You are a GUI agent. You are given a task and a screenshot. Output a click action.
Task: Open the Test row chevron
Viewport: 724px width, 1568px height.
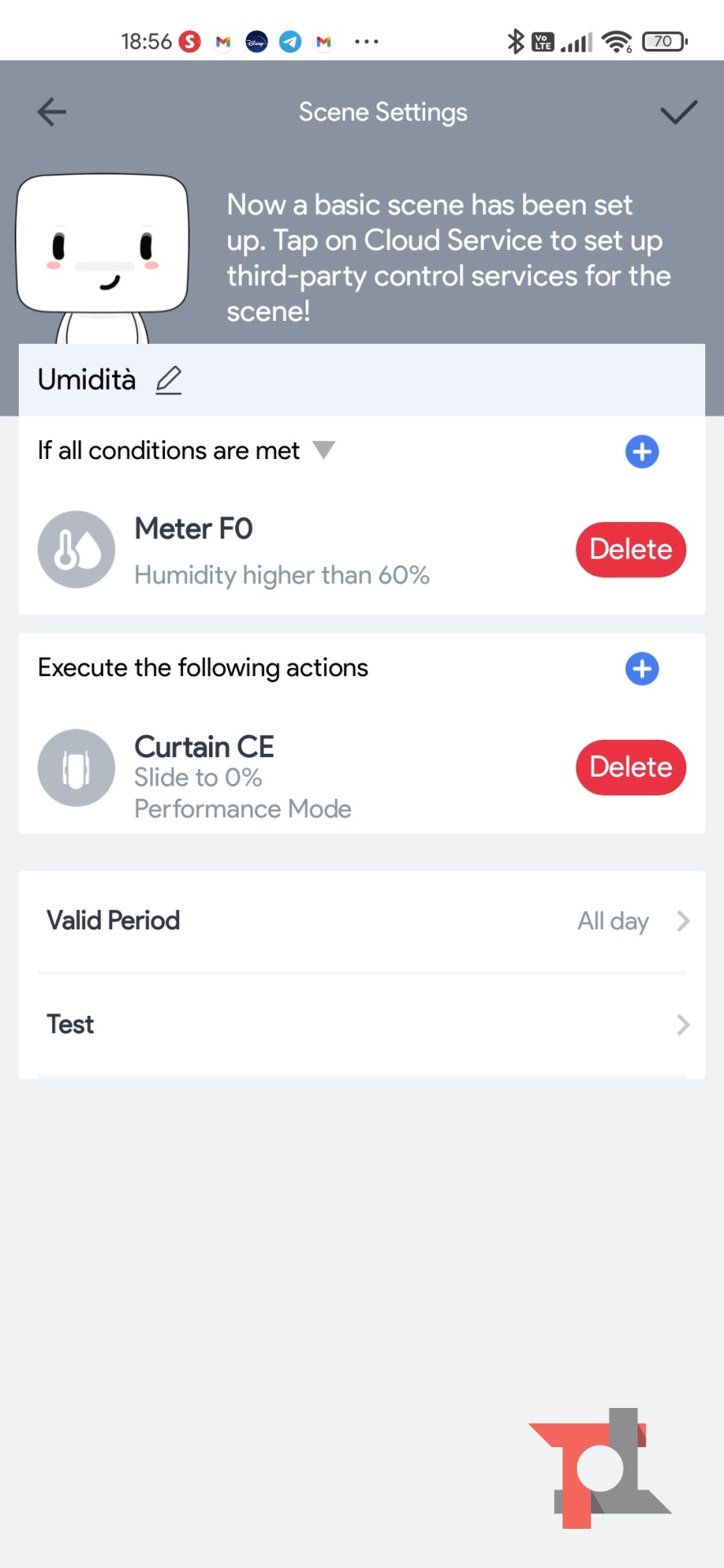click(x=683, y=1025)
